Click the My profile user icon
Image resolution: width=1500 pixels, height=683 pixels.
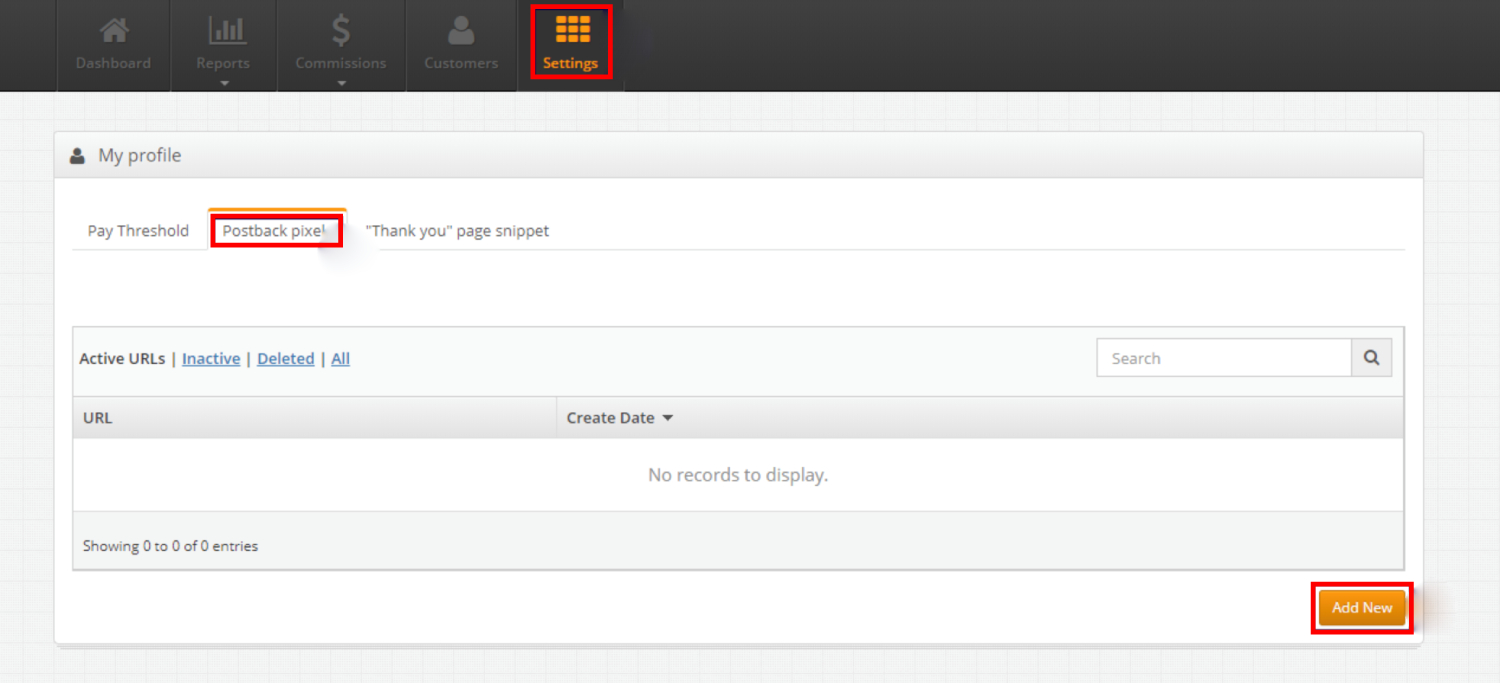[78, 156]
